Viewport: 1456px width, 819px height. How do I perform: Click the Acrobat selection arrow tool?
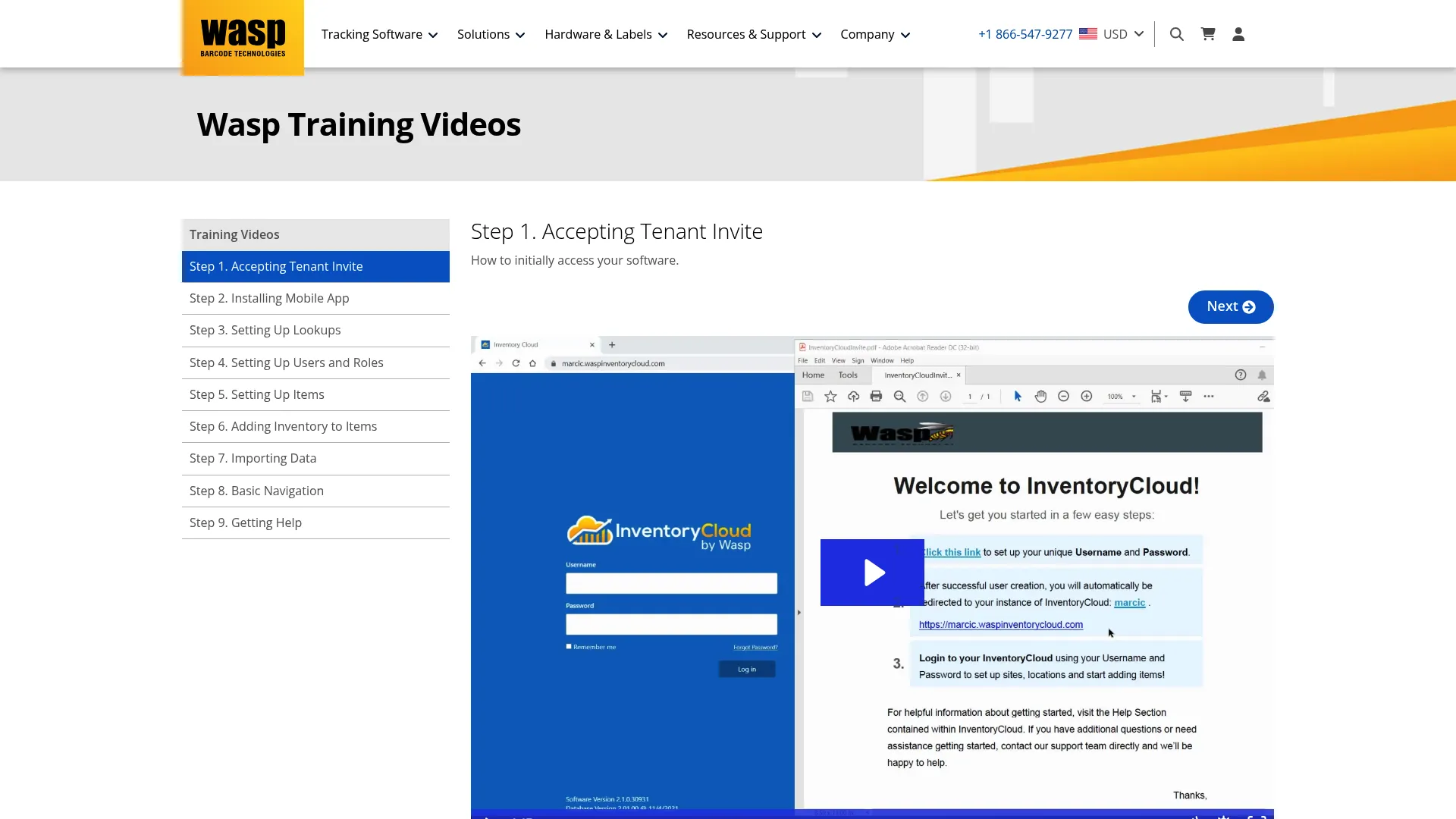[1018, 396]
